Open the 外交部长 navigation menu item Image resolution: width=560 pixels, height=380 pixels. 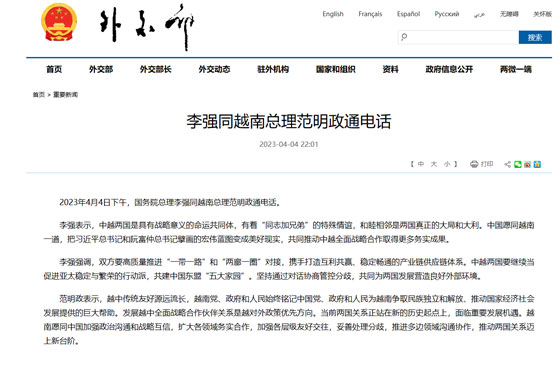[x=156, y=69]
